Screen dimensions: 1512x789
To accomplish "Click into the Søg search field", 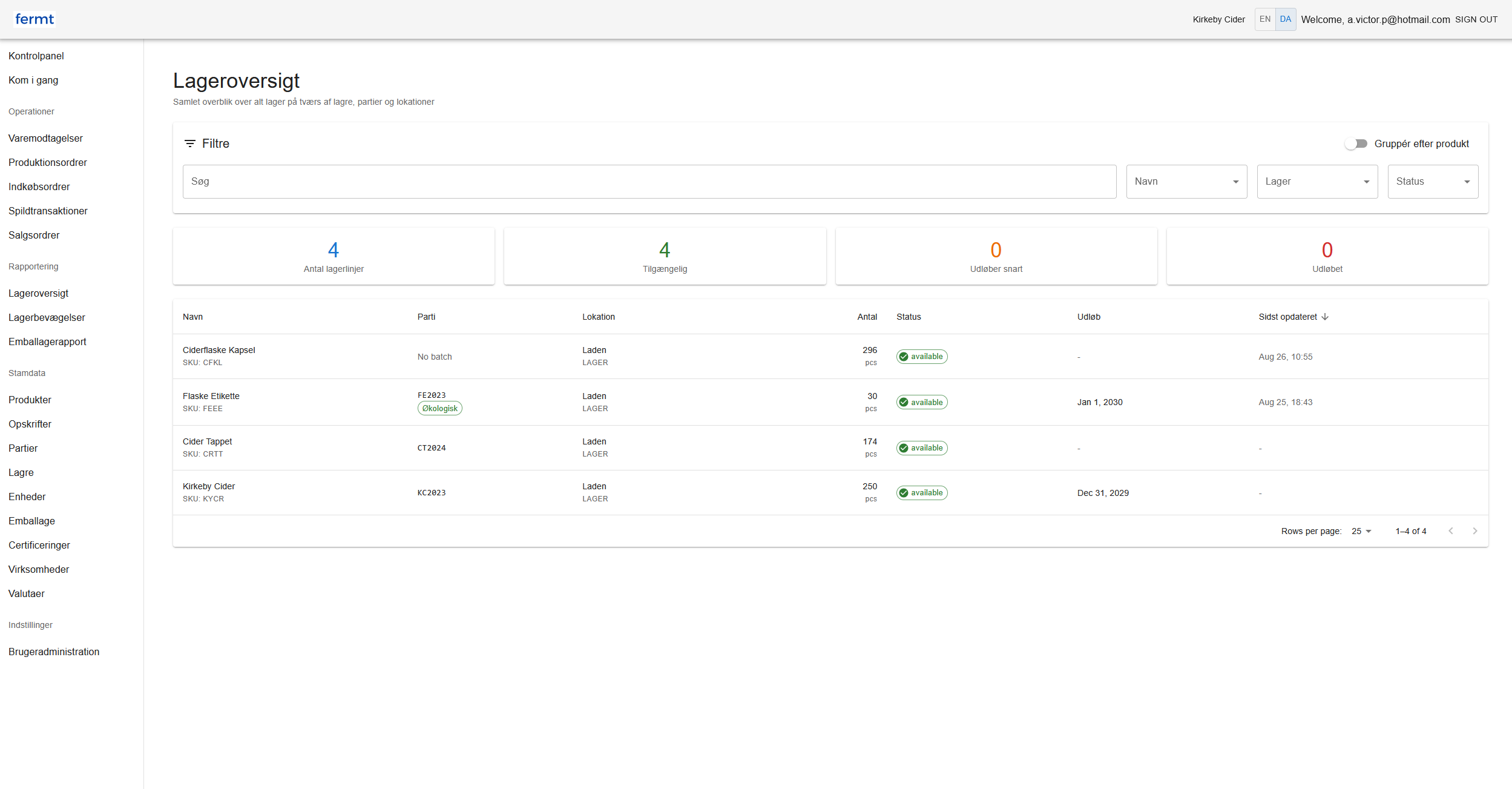I will 649,182.
